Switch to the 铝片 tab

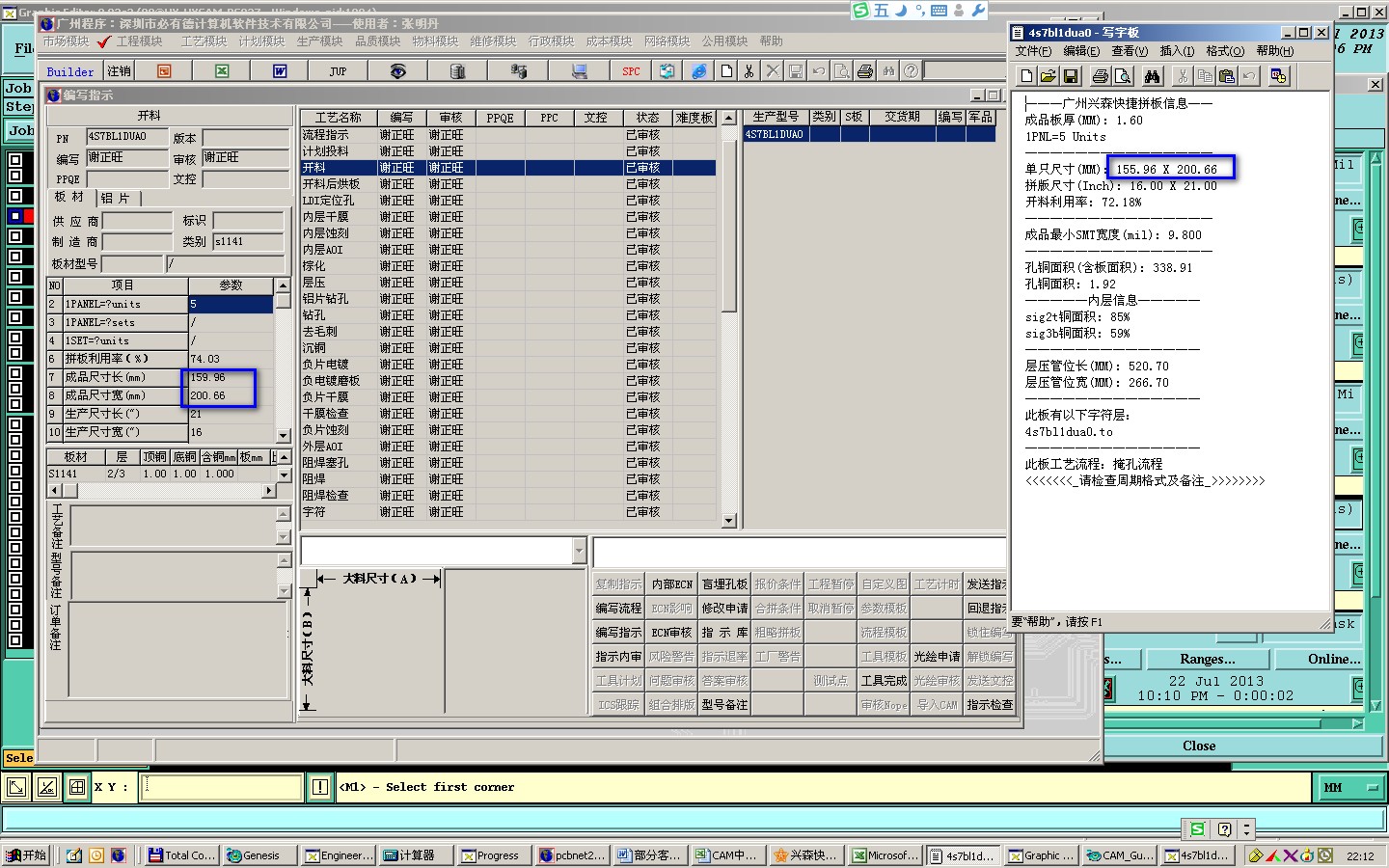coord(116,198)
